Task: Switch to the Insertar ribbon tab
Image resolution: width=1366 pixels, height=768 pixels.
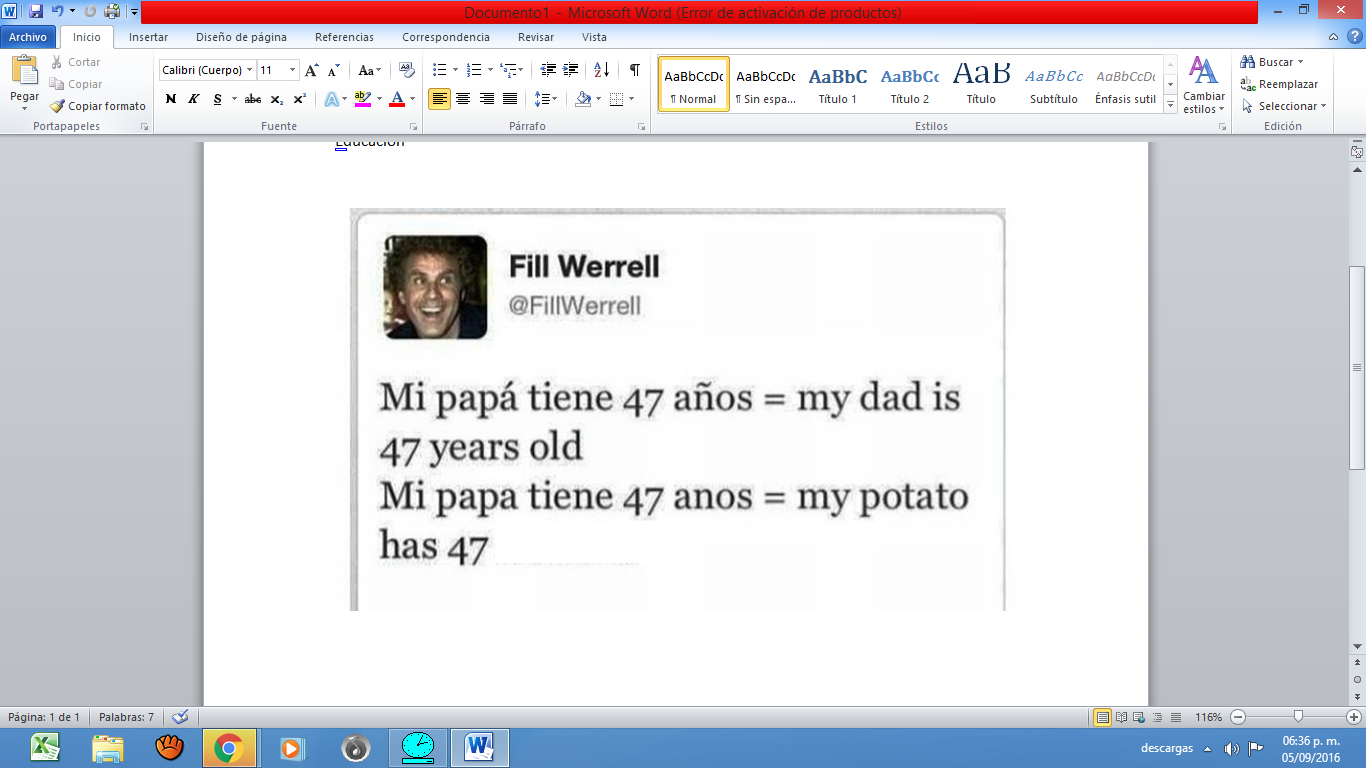Action: tap(148, 37)
